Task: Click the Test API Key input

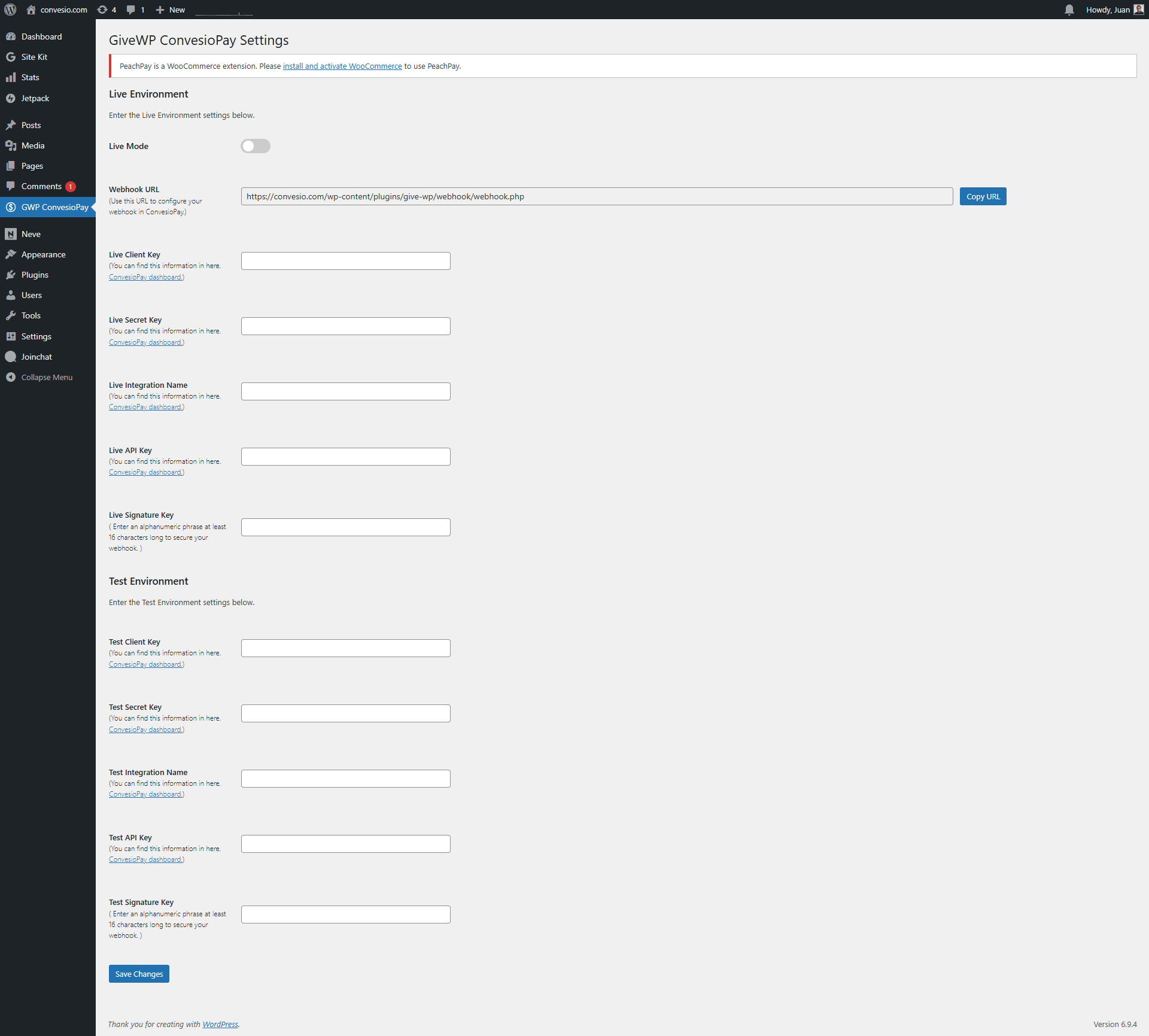Action: tap(345, 844)
